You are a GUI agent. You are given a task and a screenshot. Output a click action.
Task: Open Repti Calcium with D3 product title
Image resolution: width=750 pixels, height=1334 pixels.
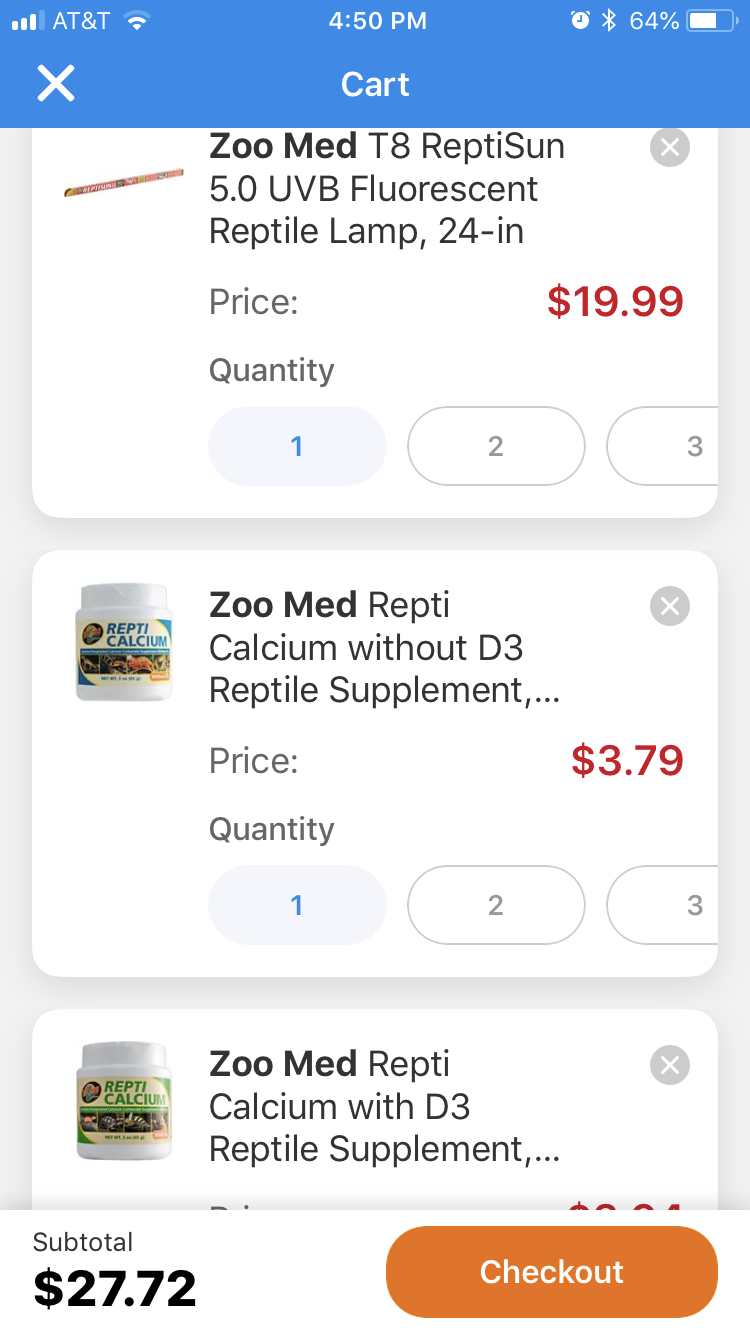point(384,1107)
